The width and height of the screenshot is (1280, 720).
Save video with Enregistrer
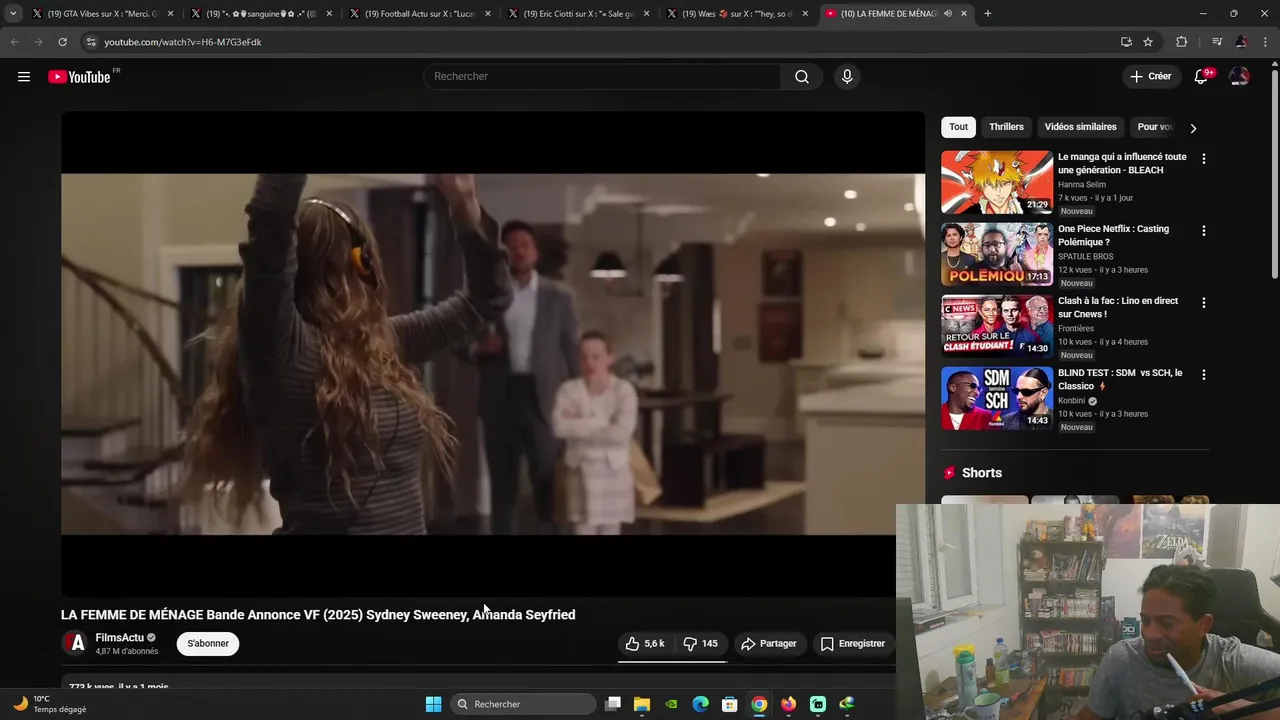853,644
